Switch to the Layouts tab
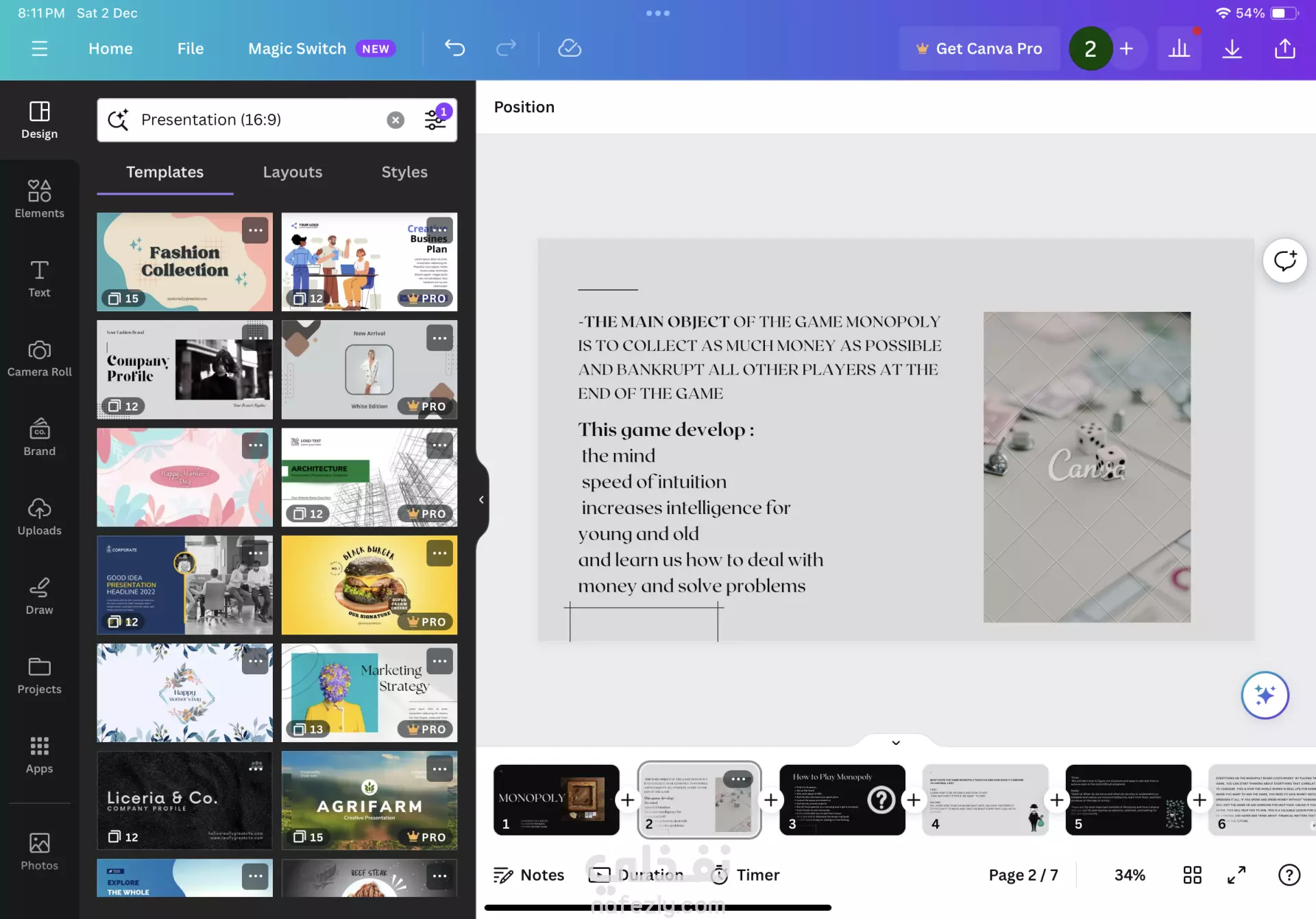 pyautogui.click(x=293, y=172)
